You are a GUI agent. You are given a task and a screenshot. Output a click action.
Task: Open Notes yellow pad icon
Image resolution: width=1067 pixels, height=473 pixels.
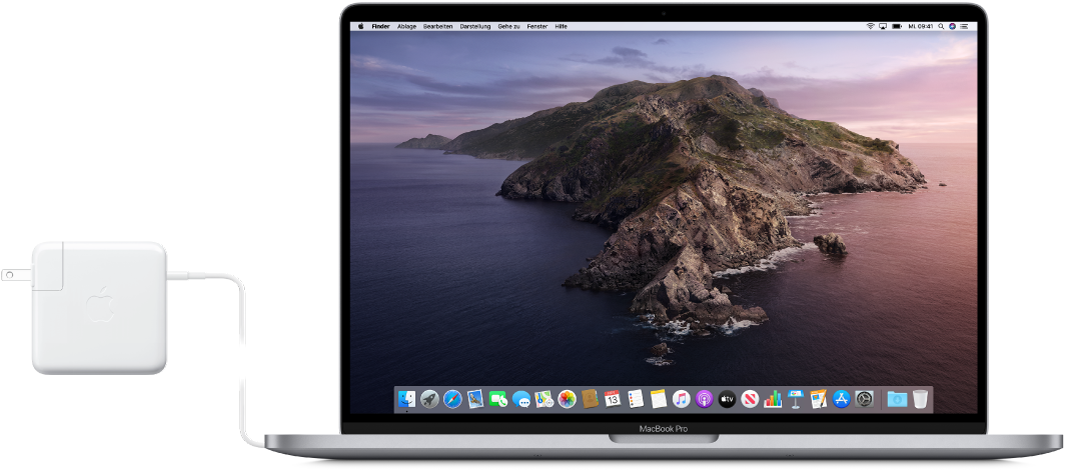[x=658, y=399]
